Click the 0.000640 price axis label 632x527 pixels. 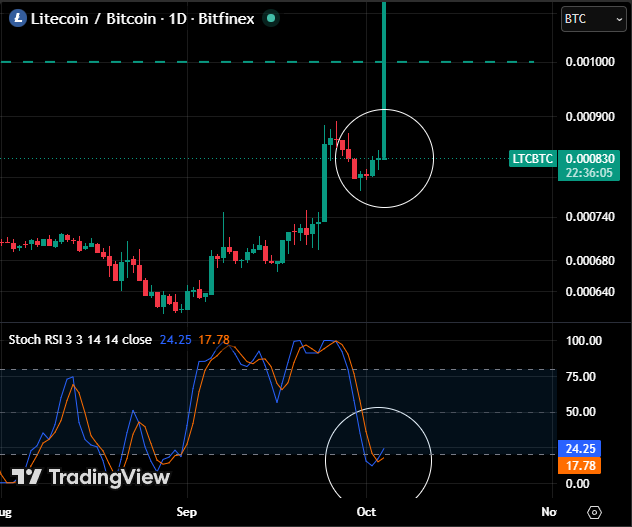590,292
